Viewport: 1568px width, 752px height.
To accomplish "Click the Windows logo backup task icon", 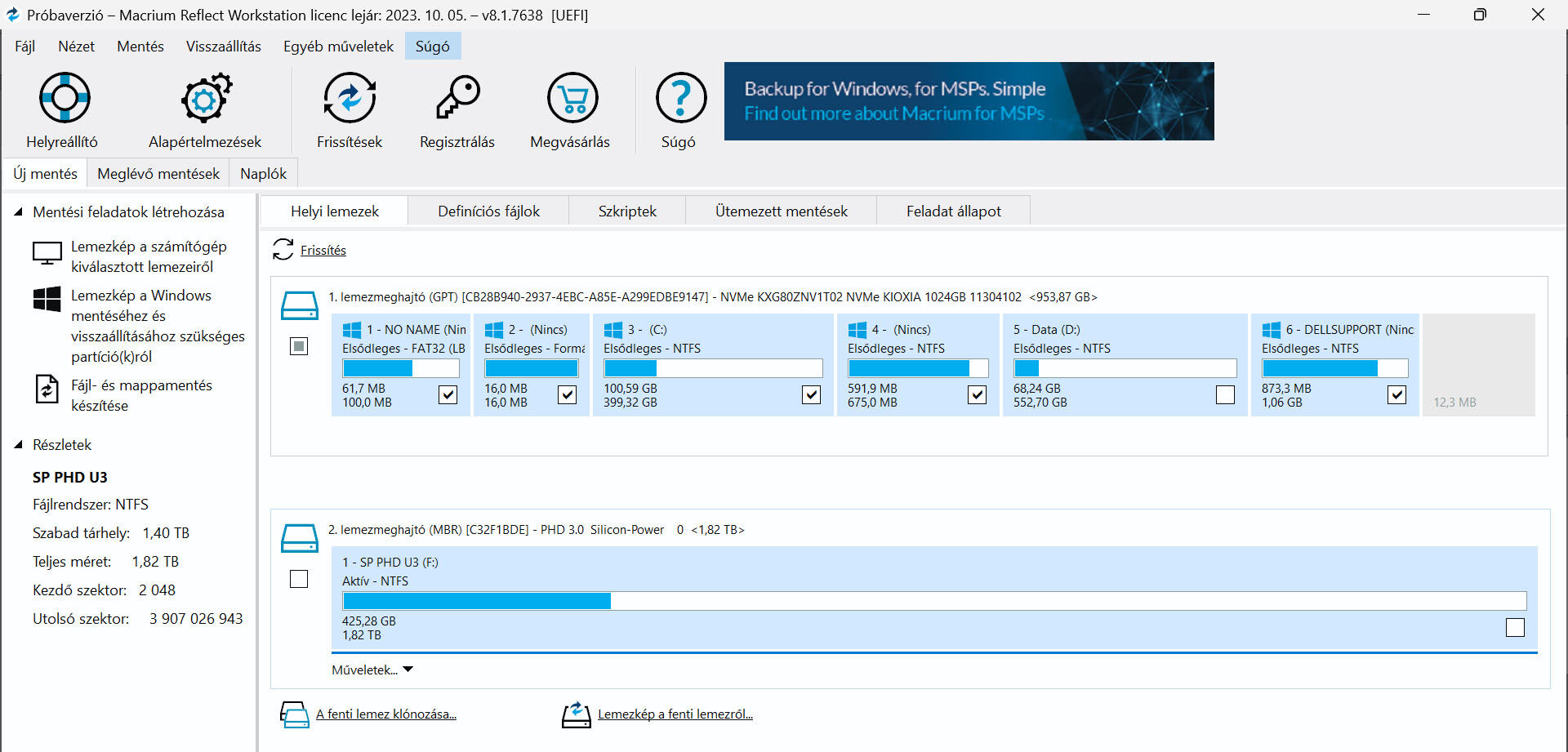I will click(x=47, y=299).
